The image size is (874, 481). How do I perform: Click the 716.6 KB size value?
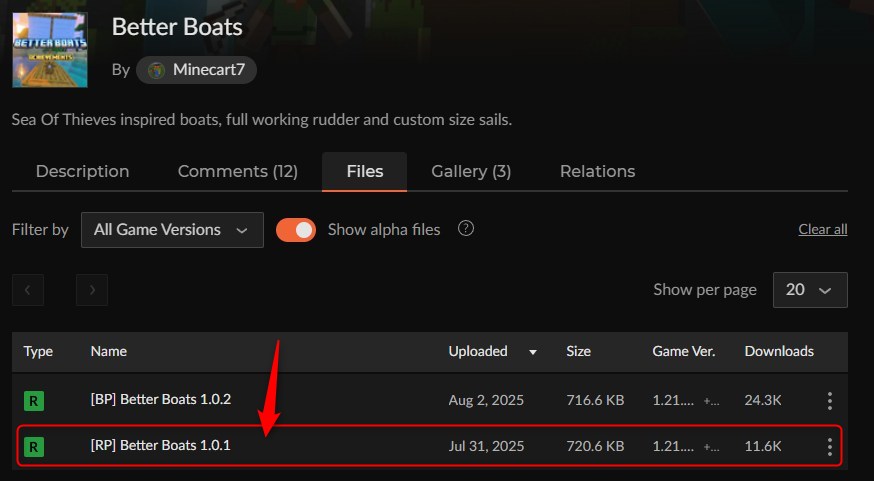[595, 400]
